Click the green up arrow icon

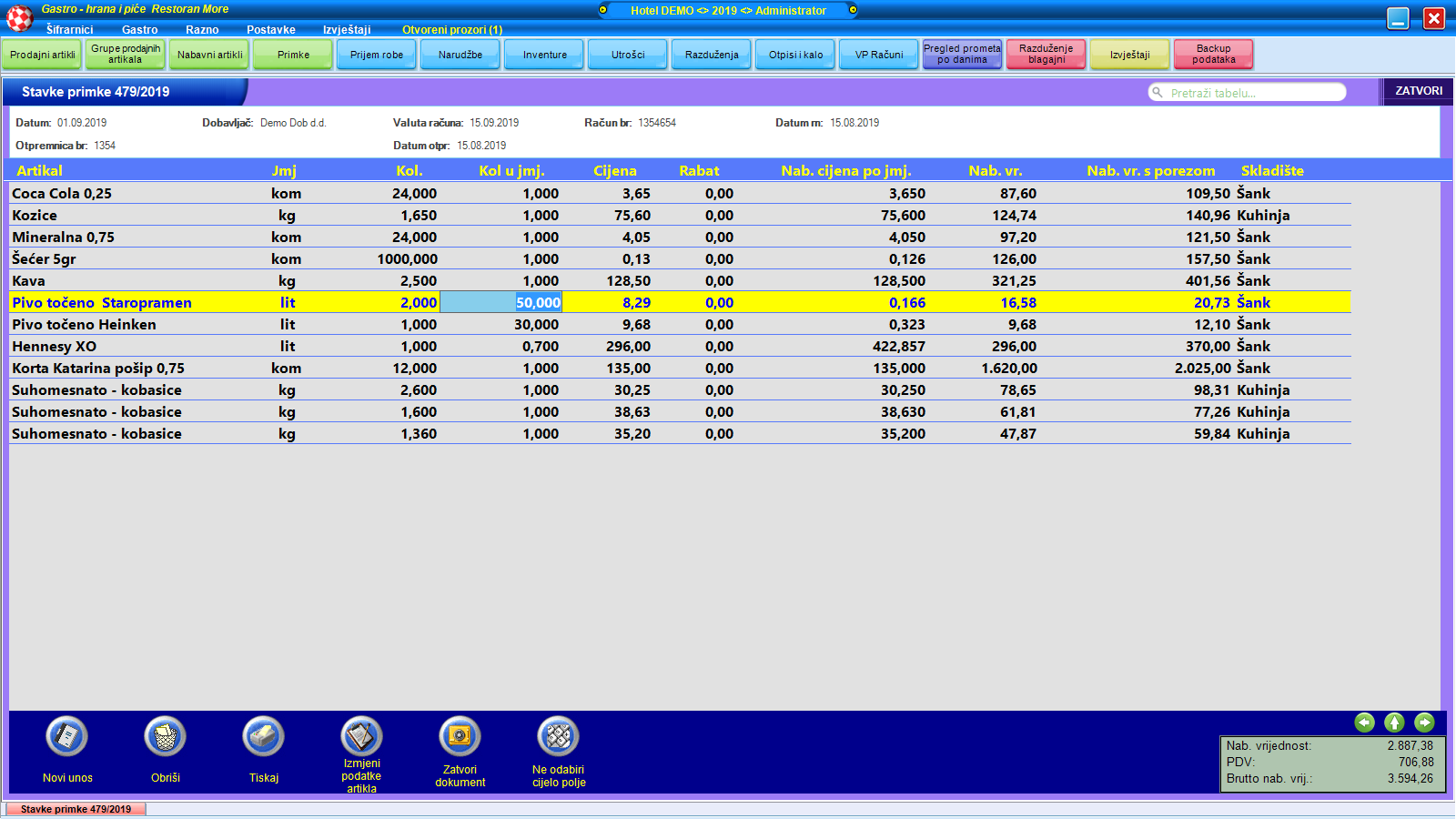pos(1394,723)
